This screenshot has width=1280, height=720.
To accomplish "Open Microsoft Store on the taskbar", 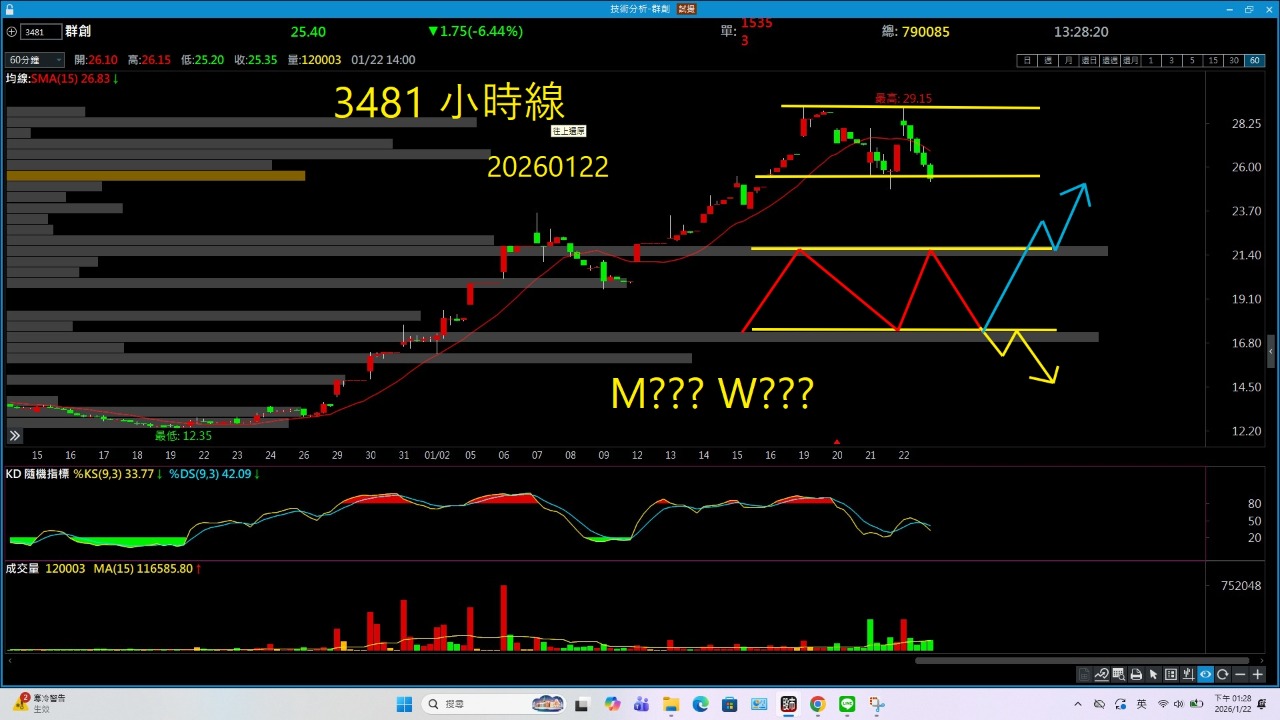I will 729,704.
